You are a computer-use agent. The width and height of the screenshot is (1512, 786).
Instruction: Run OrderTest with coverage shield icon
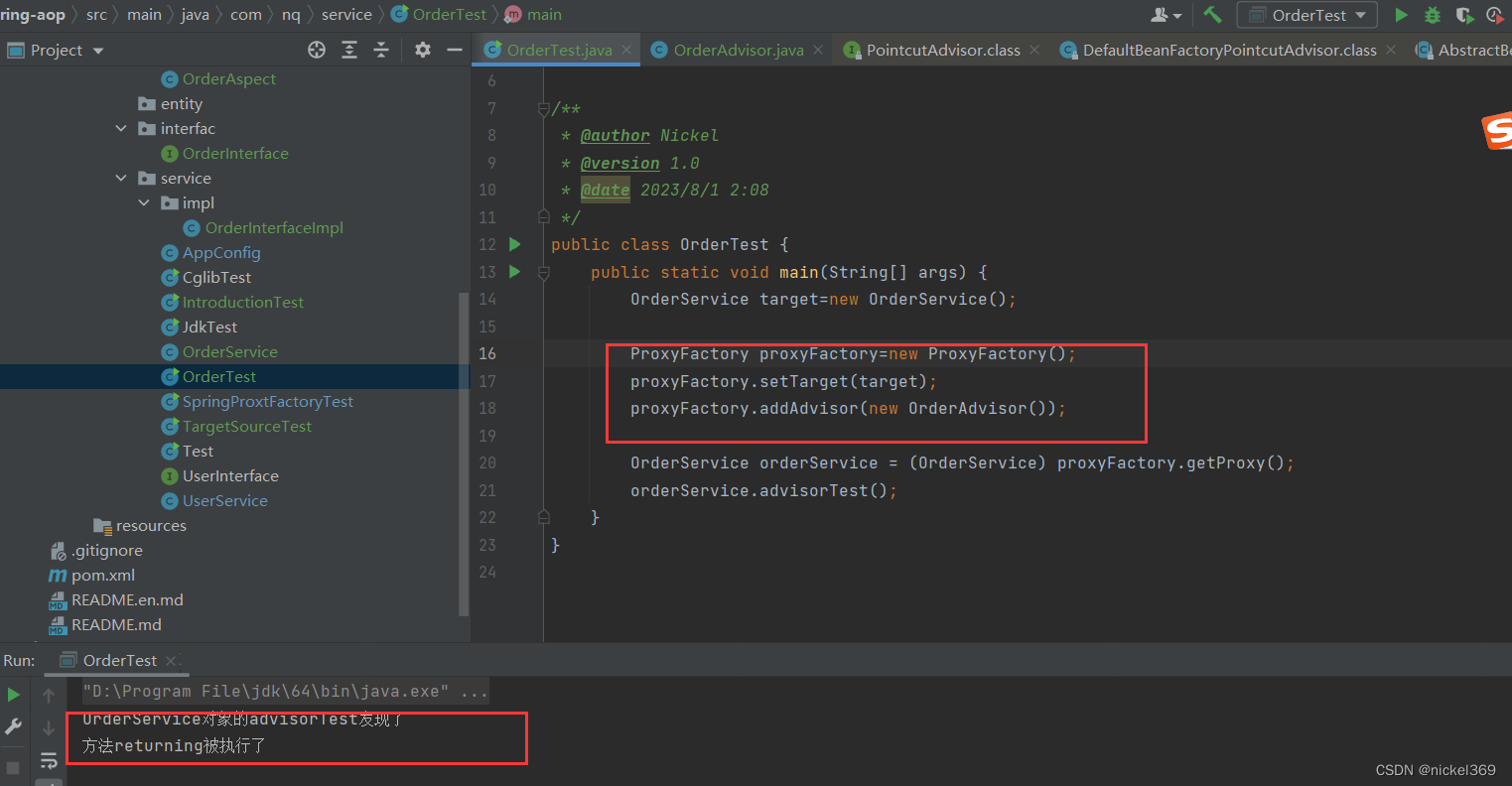pos(1463,15)
